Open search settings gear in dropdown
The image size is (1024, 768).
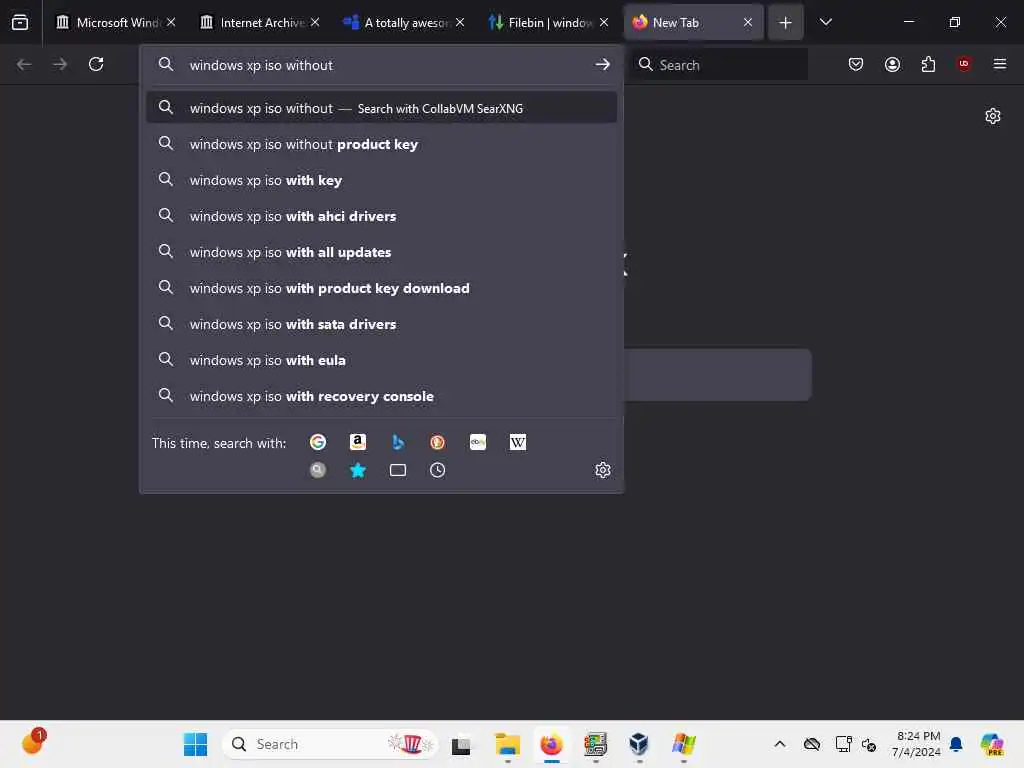pyautogui.click(x=603, y=470)
